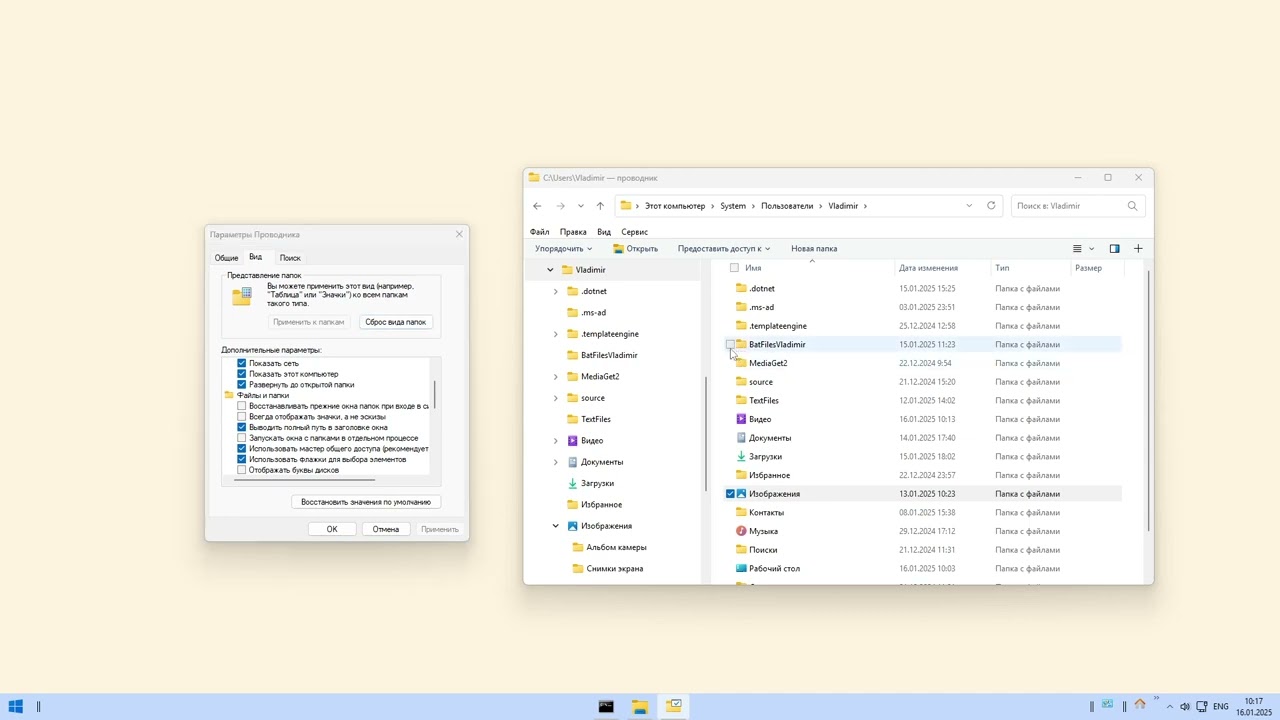Uncheck Показать этот компьютер option

pos(241,374)
